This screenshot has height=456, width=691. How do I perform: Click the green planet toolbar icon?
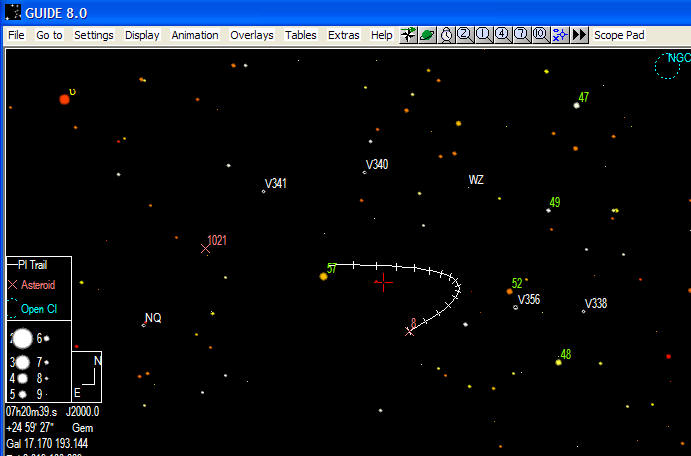point(427,35)
